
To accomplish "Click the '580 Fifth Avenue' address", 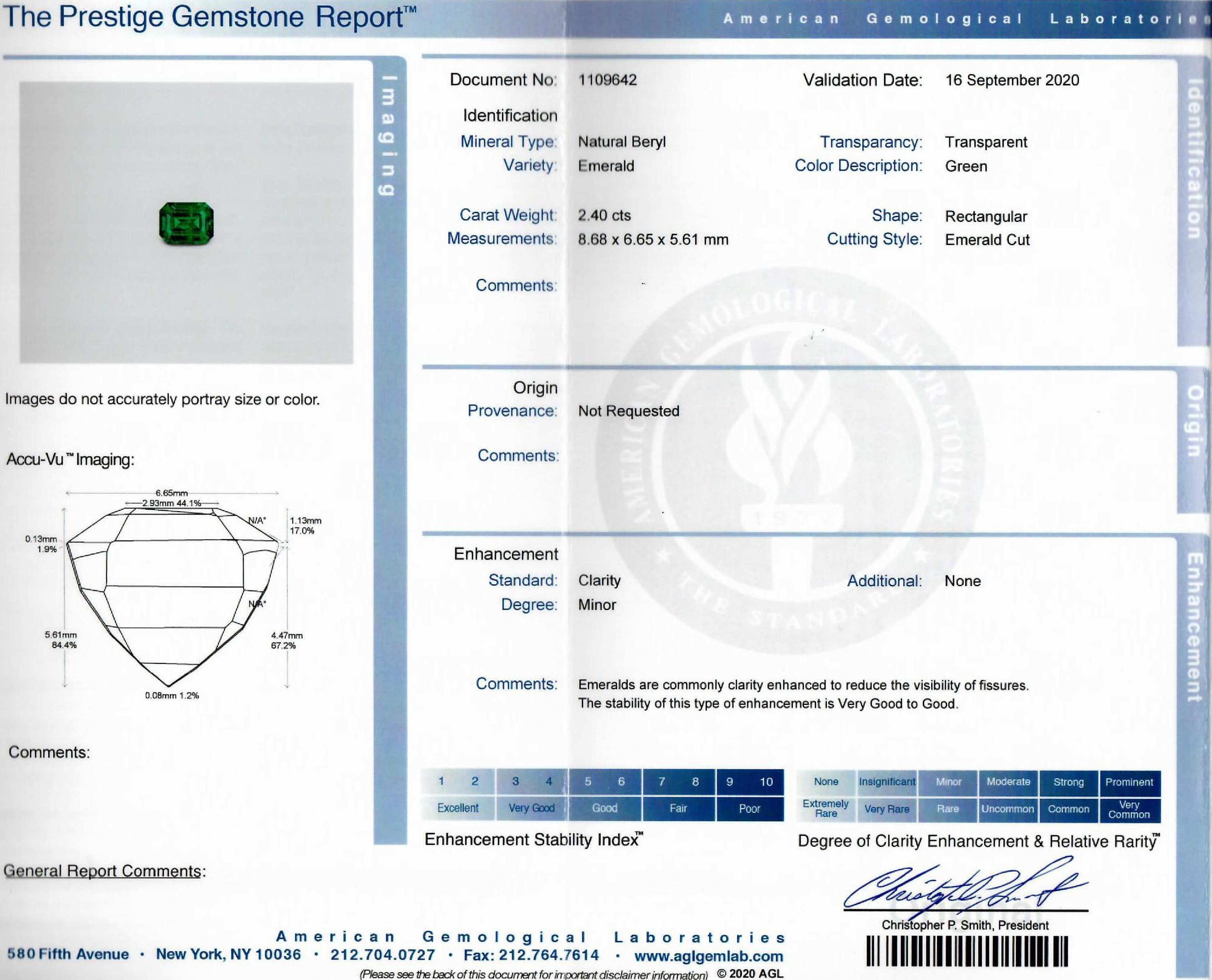I will coord(68,954).
